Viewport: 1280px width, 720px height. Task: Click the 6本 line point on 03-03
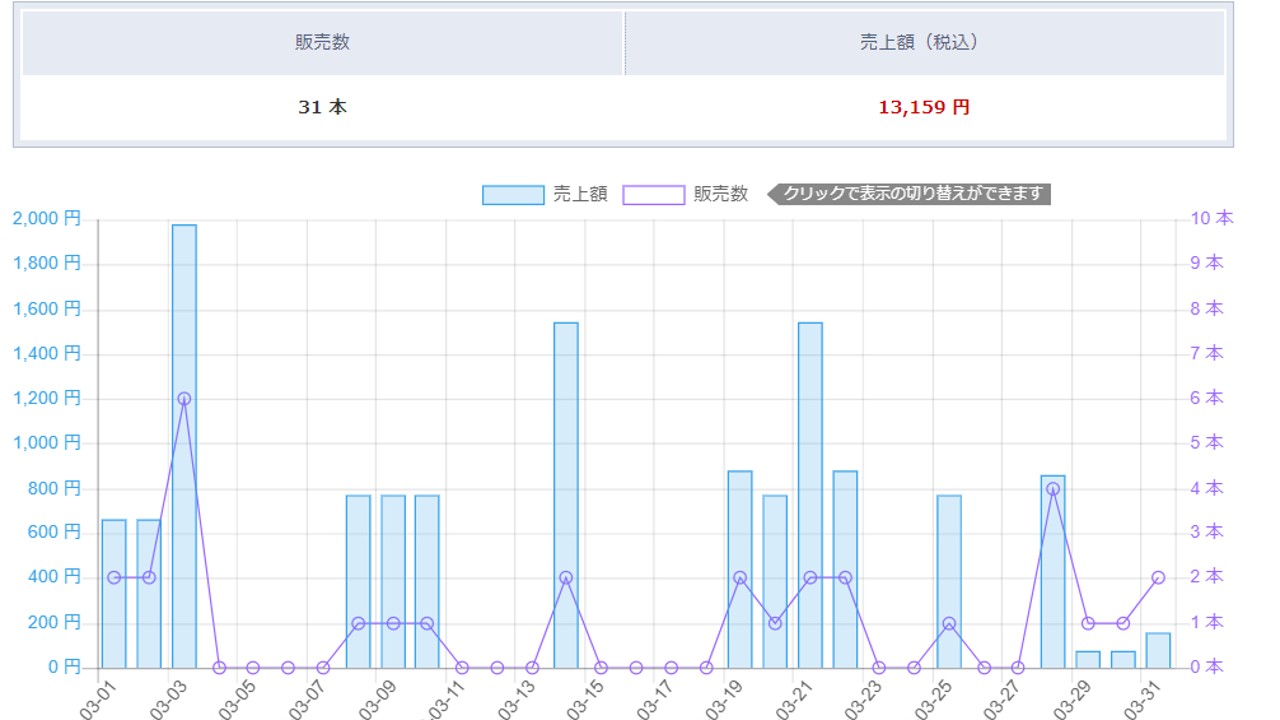(x=184, y=399)
